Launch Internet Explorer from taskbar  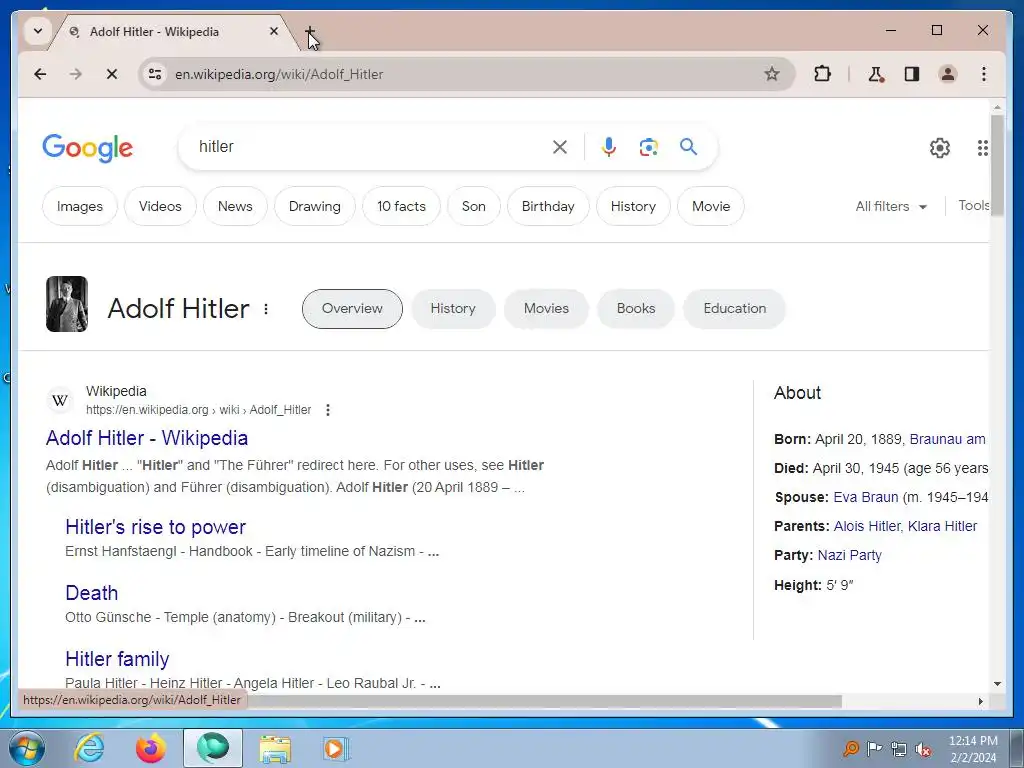click(89, 748)
